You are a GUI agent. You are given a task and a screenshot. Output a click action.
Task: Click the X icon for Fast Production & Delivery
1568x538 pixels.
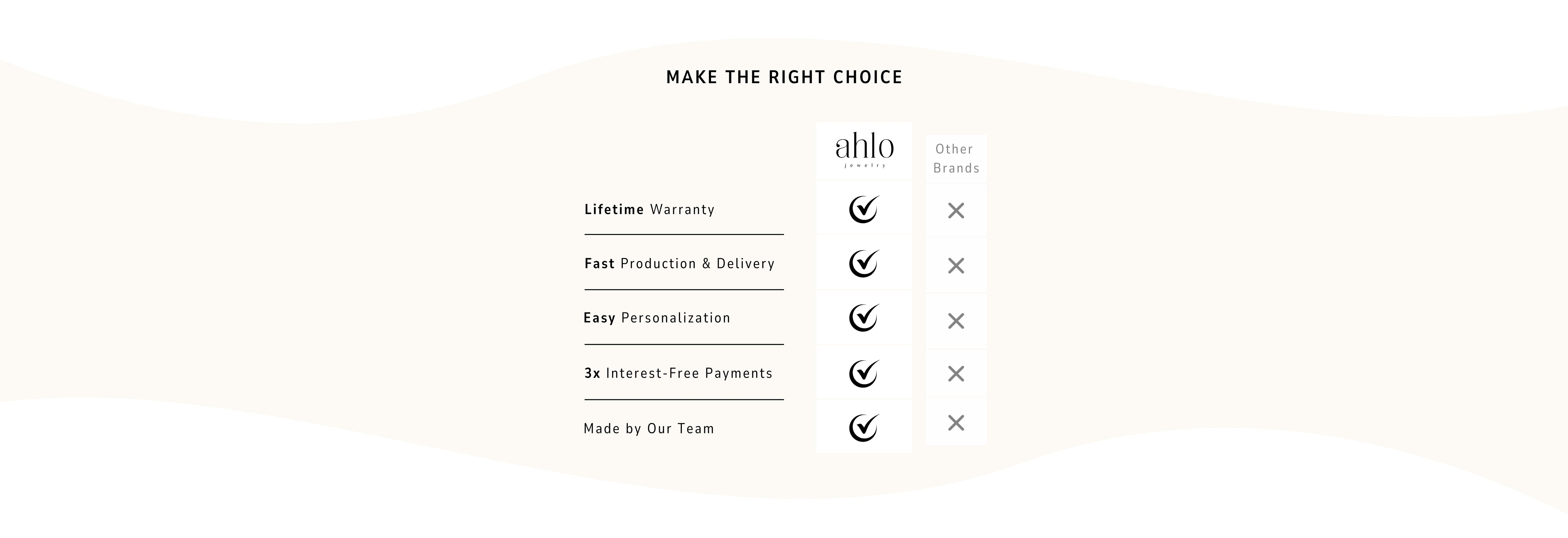tap(956, 266)
